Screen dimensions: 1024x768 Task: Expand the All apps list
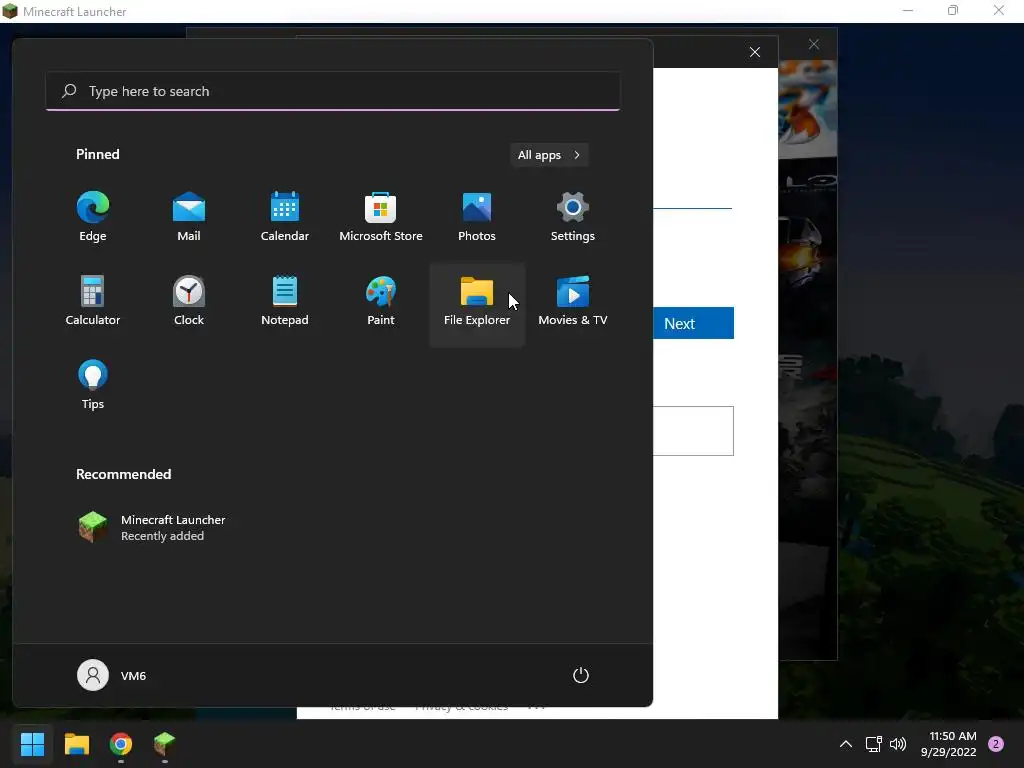pos(549,155)
